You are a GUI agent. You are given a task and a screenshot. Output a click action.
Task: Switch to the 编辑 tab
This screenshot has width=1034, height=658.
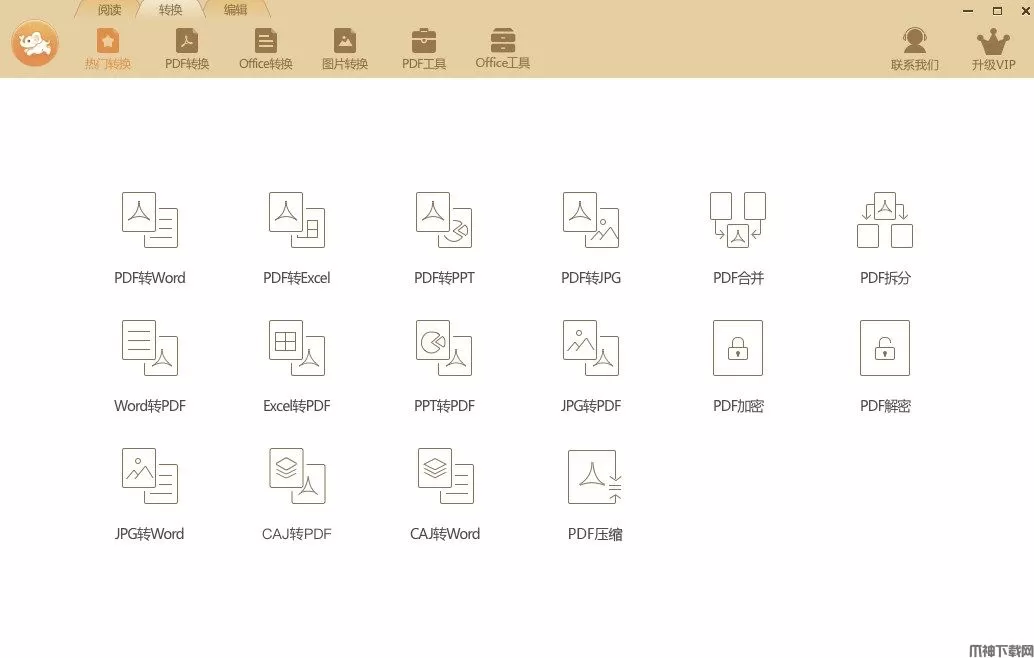(235, 9)
